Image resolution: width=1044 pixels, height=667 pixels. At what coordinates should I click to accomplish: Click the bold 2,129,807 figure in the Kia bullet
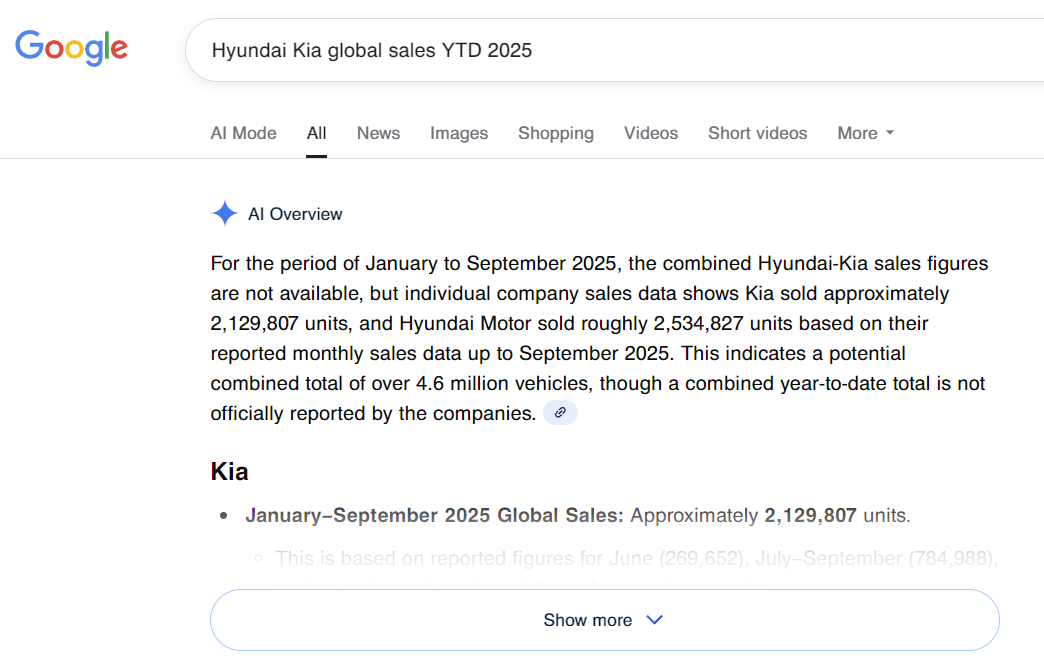click(810, 516)
